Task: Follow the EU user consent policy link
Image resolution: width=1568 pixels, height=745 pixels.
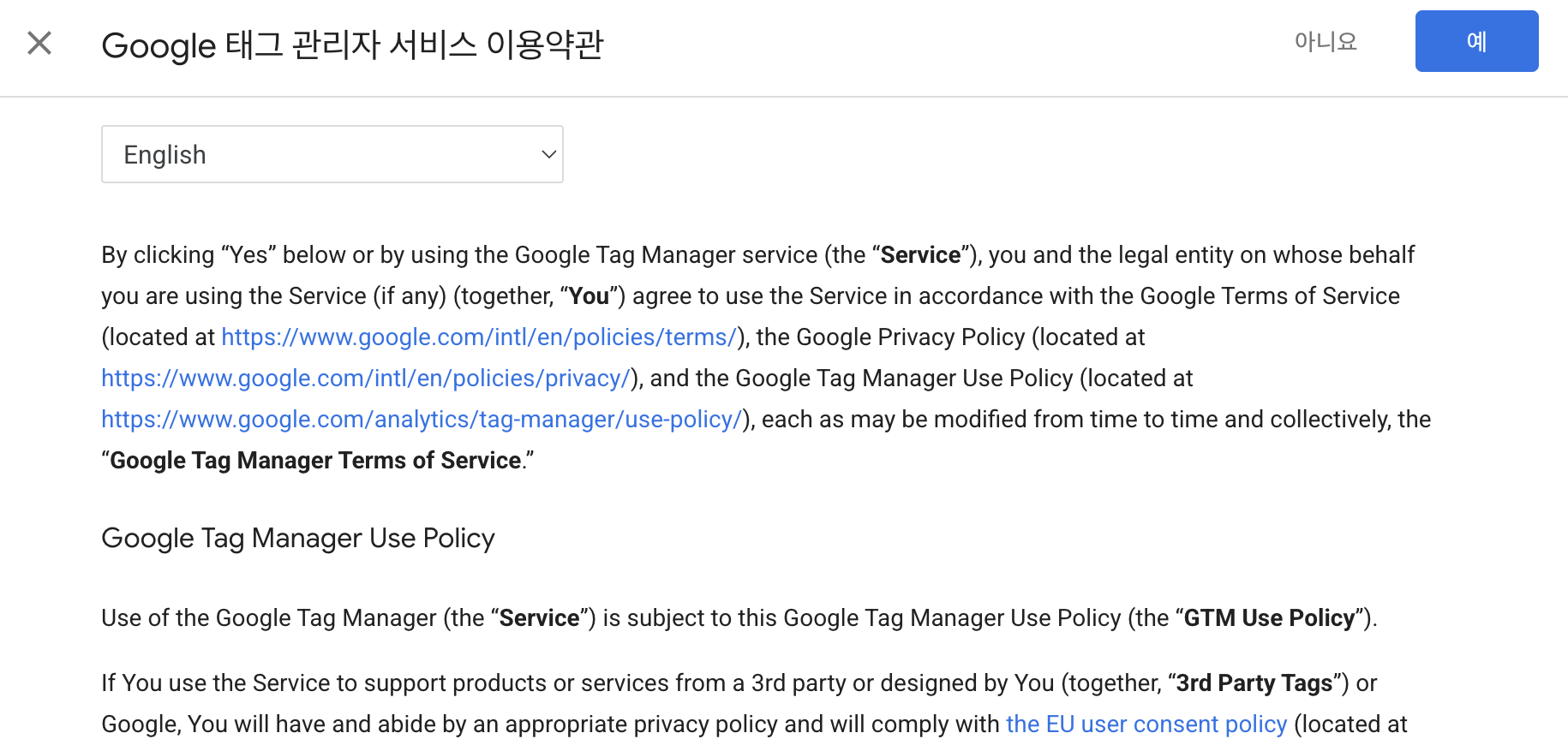Action: pyautogui.click(x=1146, y=724)
